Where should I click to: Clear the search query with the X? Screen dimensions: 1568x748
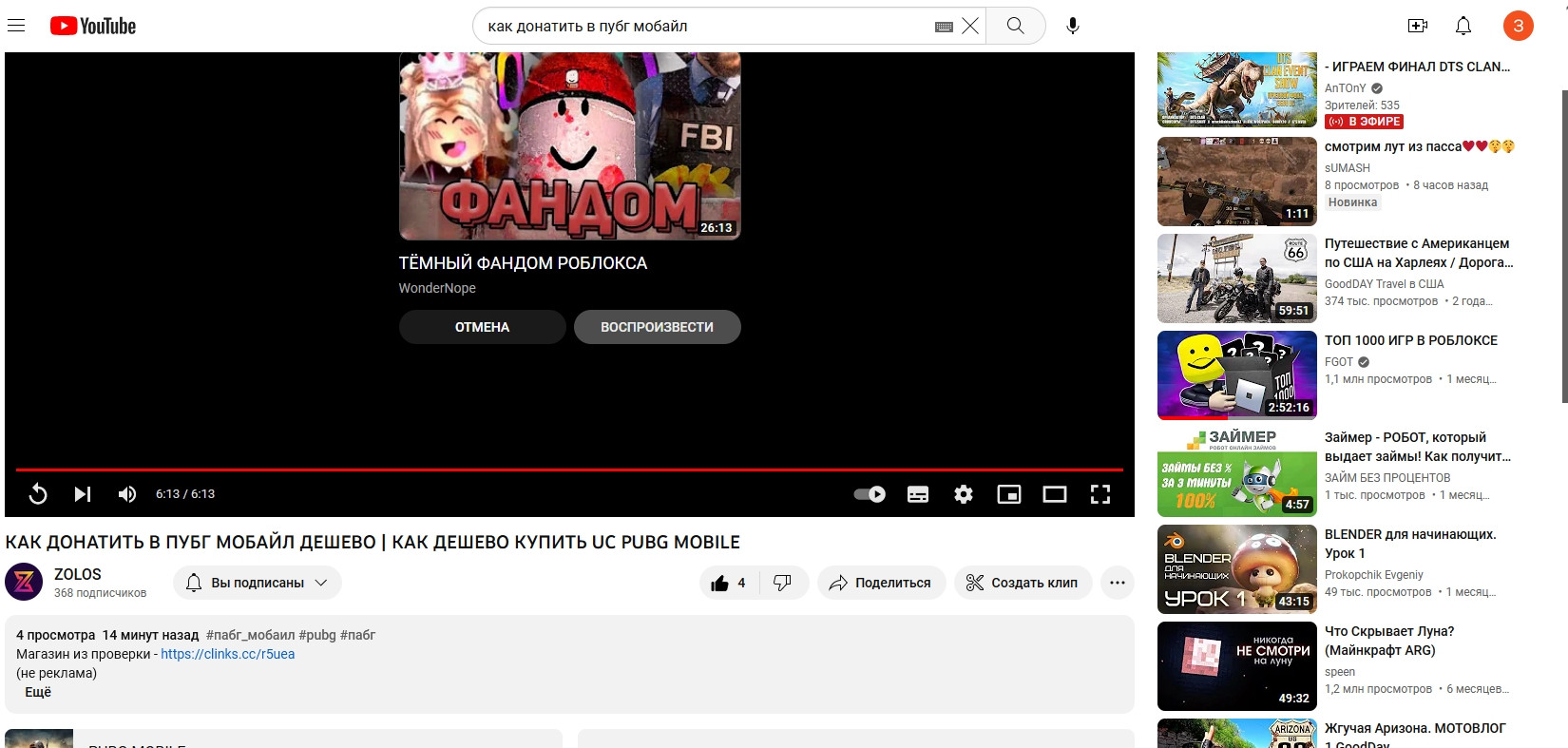pos(970,26)
